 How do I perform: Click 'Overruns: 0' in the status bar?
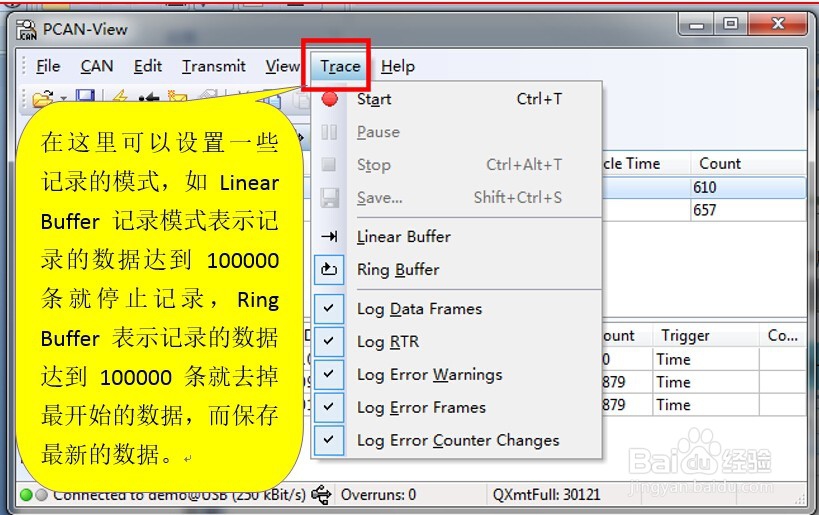click(x=378, y=494)
